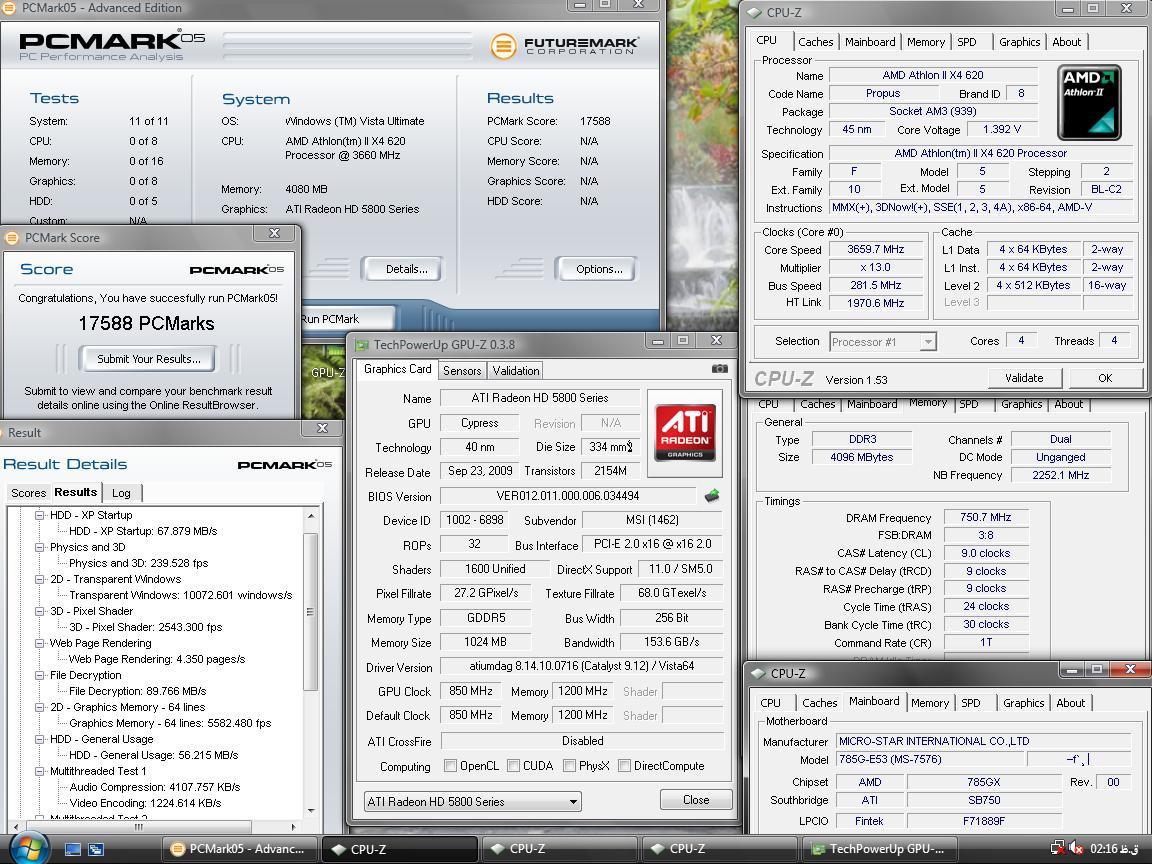Viewport: 1152px width, 864px height.
Task: Click PCMark Score dialog title icon
Action: 12,237
